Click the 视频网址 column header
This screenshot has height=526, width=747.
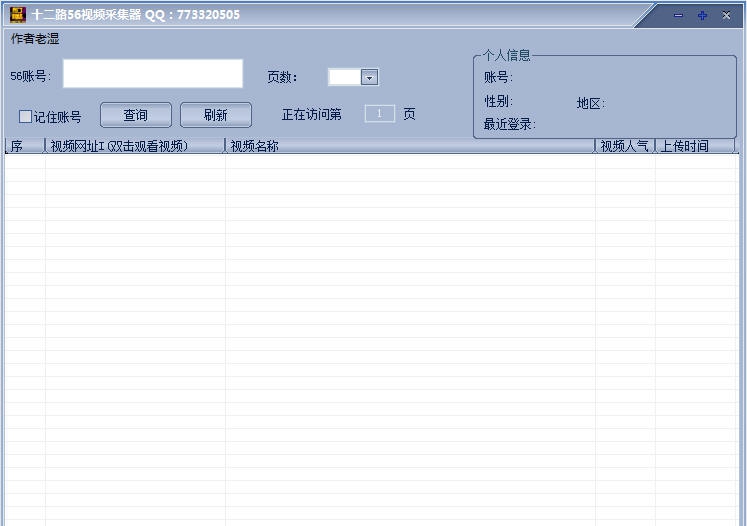(x=135, y=146)
